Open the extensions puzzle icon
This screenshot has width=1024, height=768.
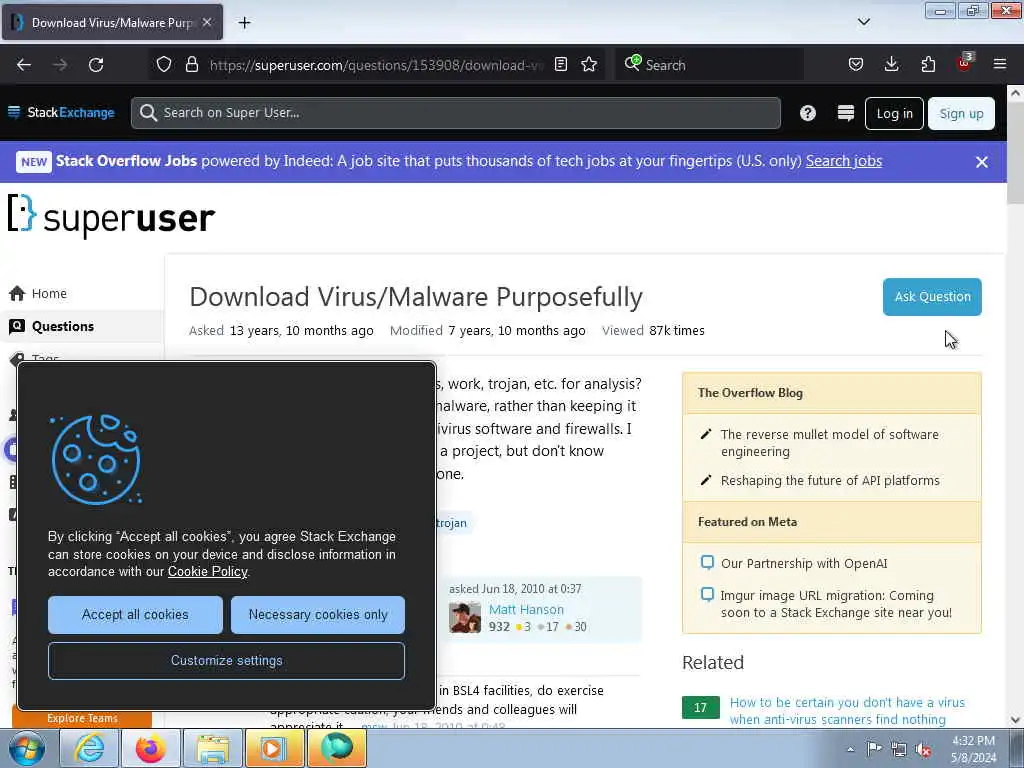928,65
